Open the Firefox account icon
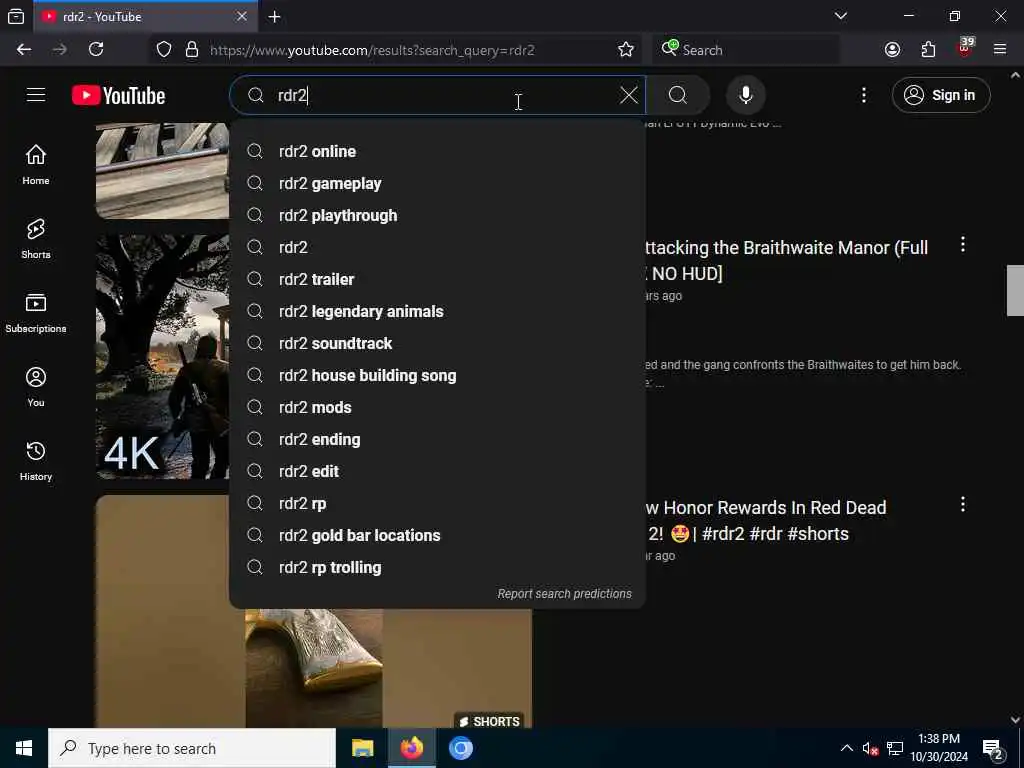 pyautogui.click(x=892, y=50)
